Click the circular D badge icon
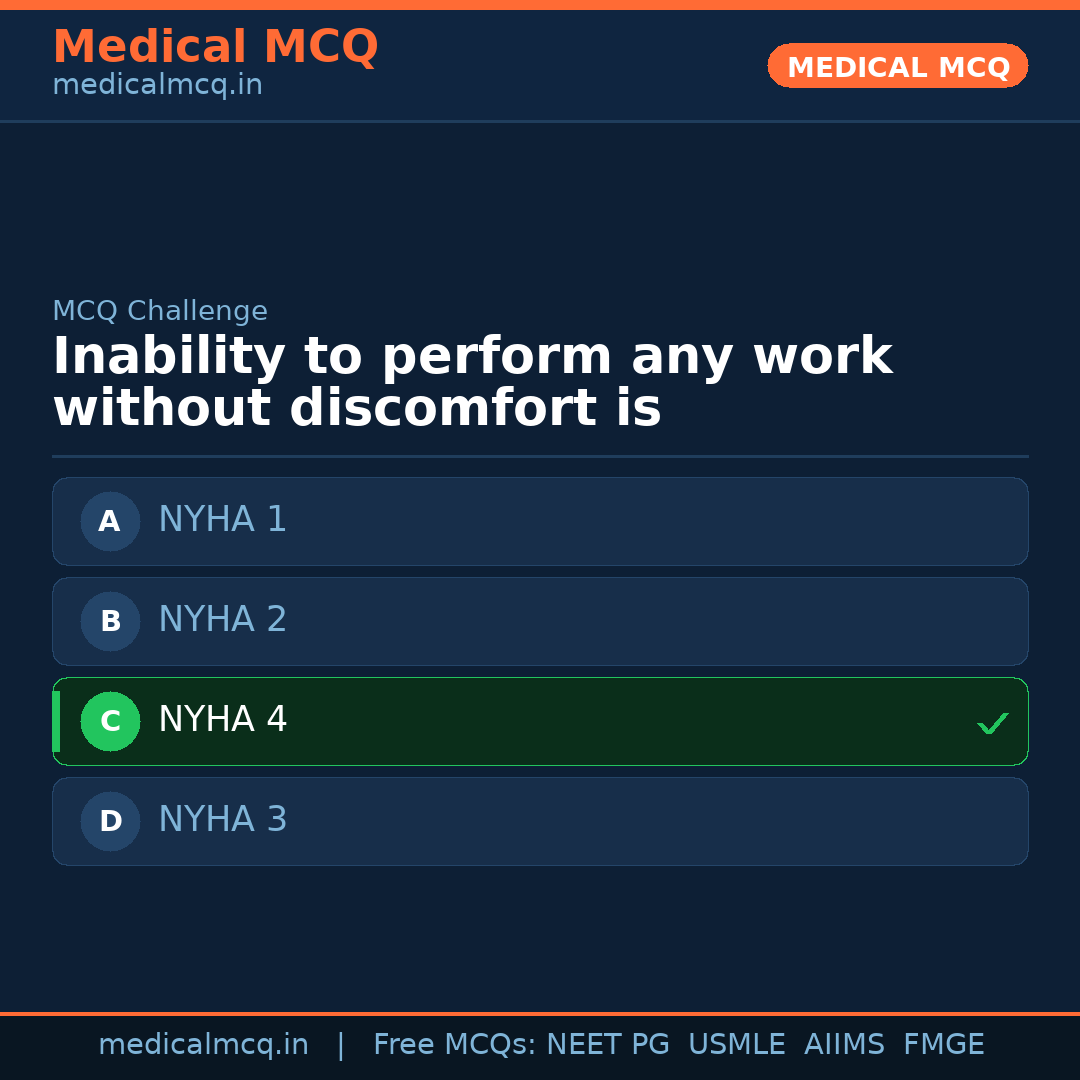The width and height of the screenshot is (1080, 1080). [110, 821]
